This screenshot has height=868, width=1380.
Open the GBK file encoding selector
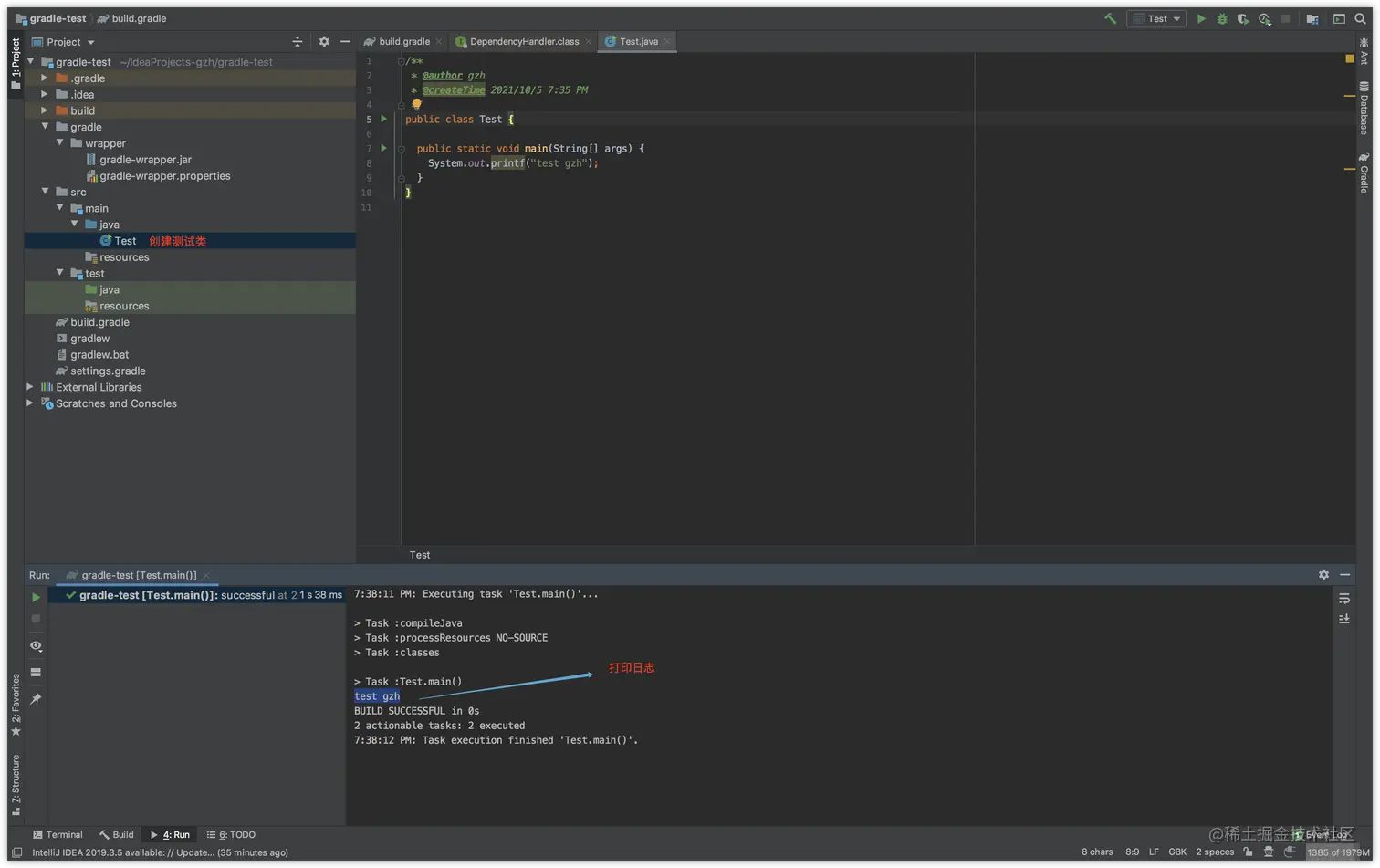pos(1177,852)
